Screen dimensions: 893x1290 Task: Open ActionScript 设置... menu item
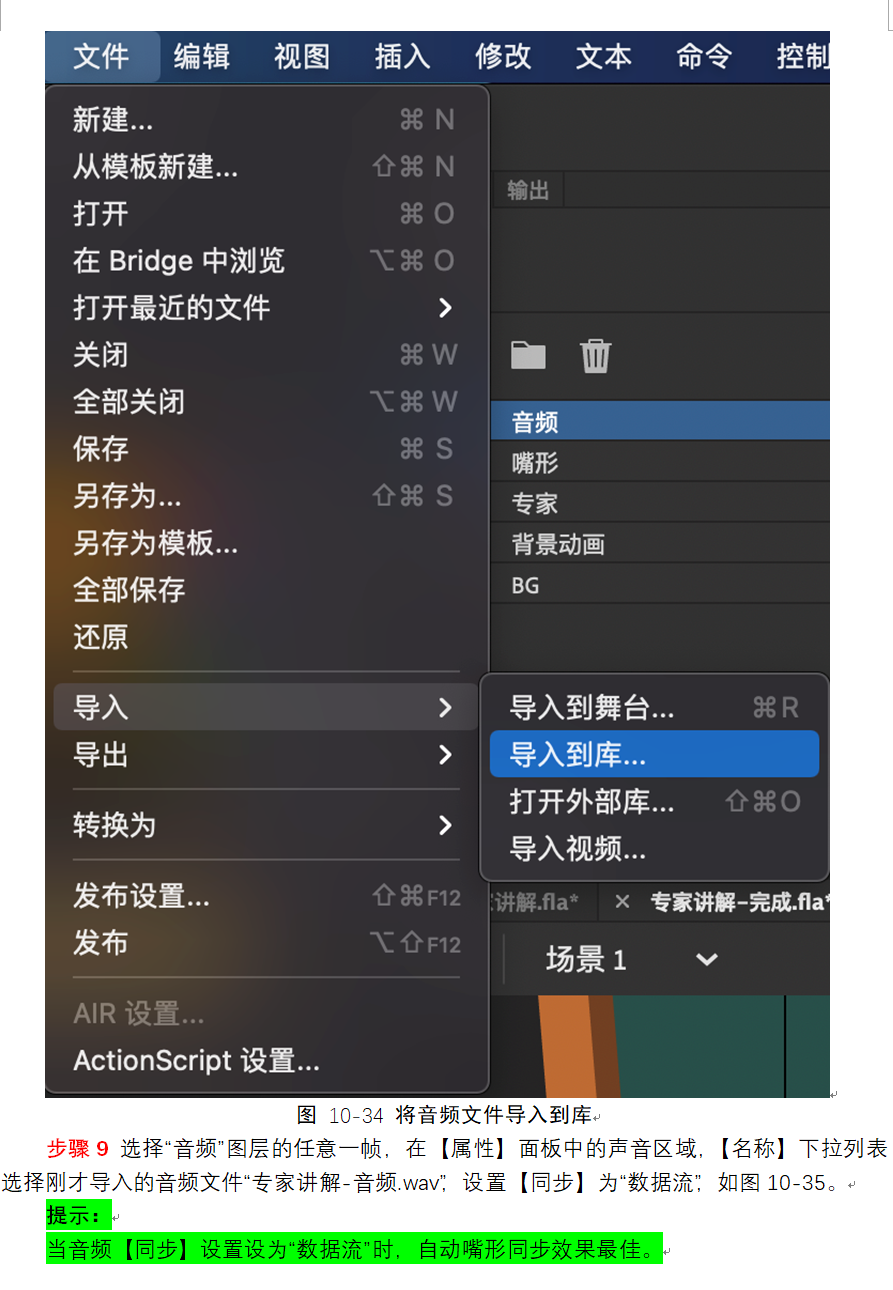tap(196, 1060)
